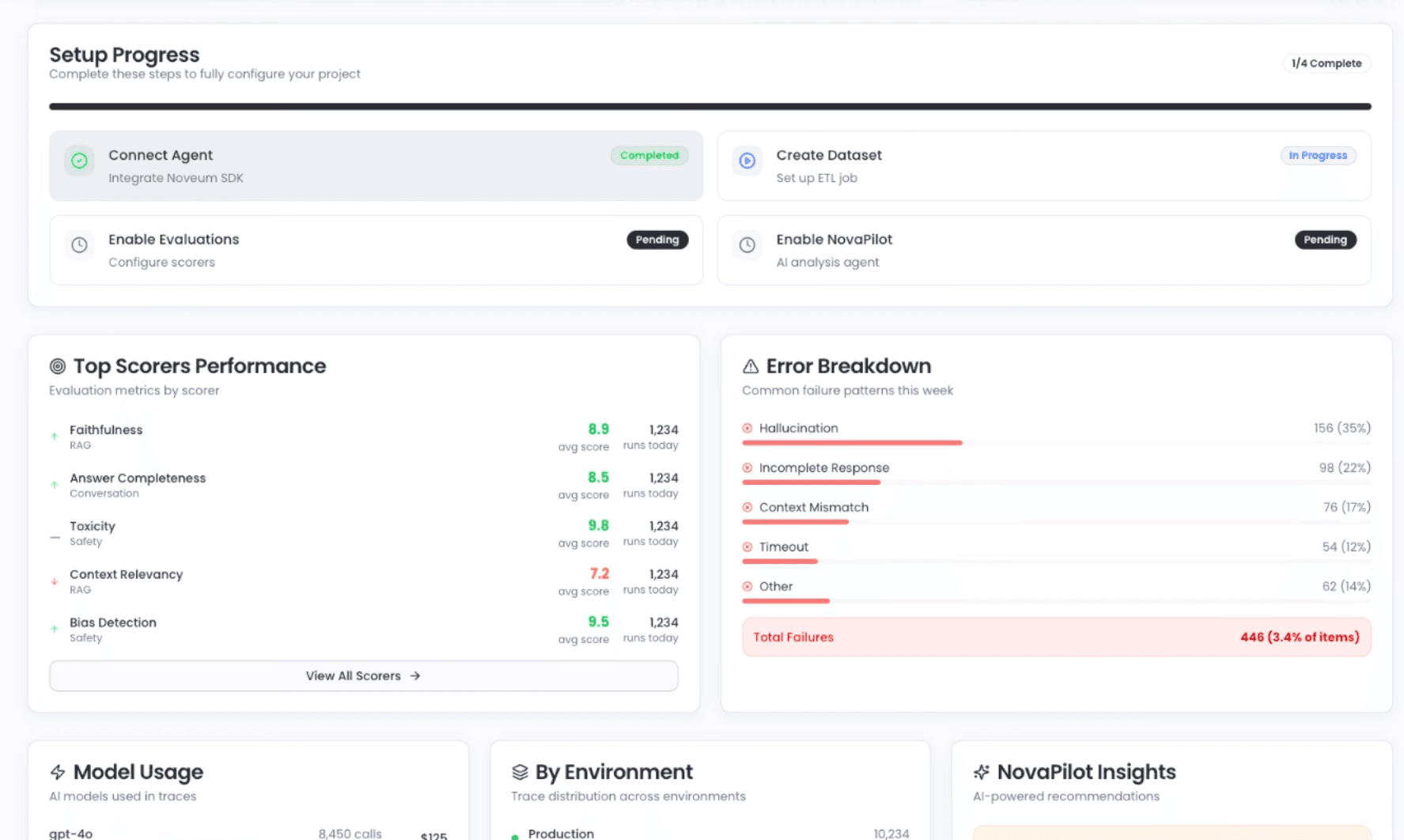Click the target icon next to Top Scorers Performance
Screen dimensions: 1404x840
(58, 366)
